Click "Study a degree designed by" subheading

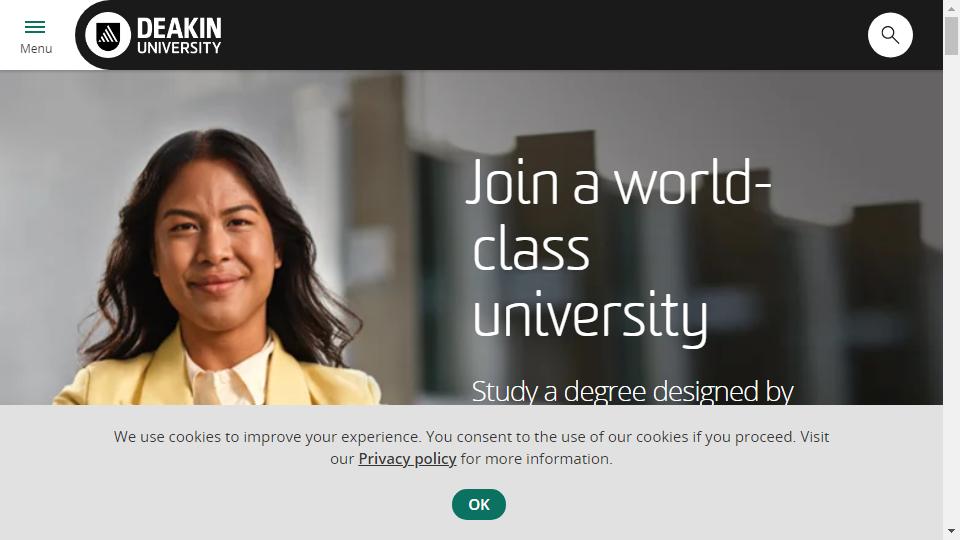(x=632, y=391)
